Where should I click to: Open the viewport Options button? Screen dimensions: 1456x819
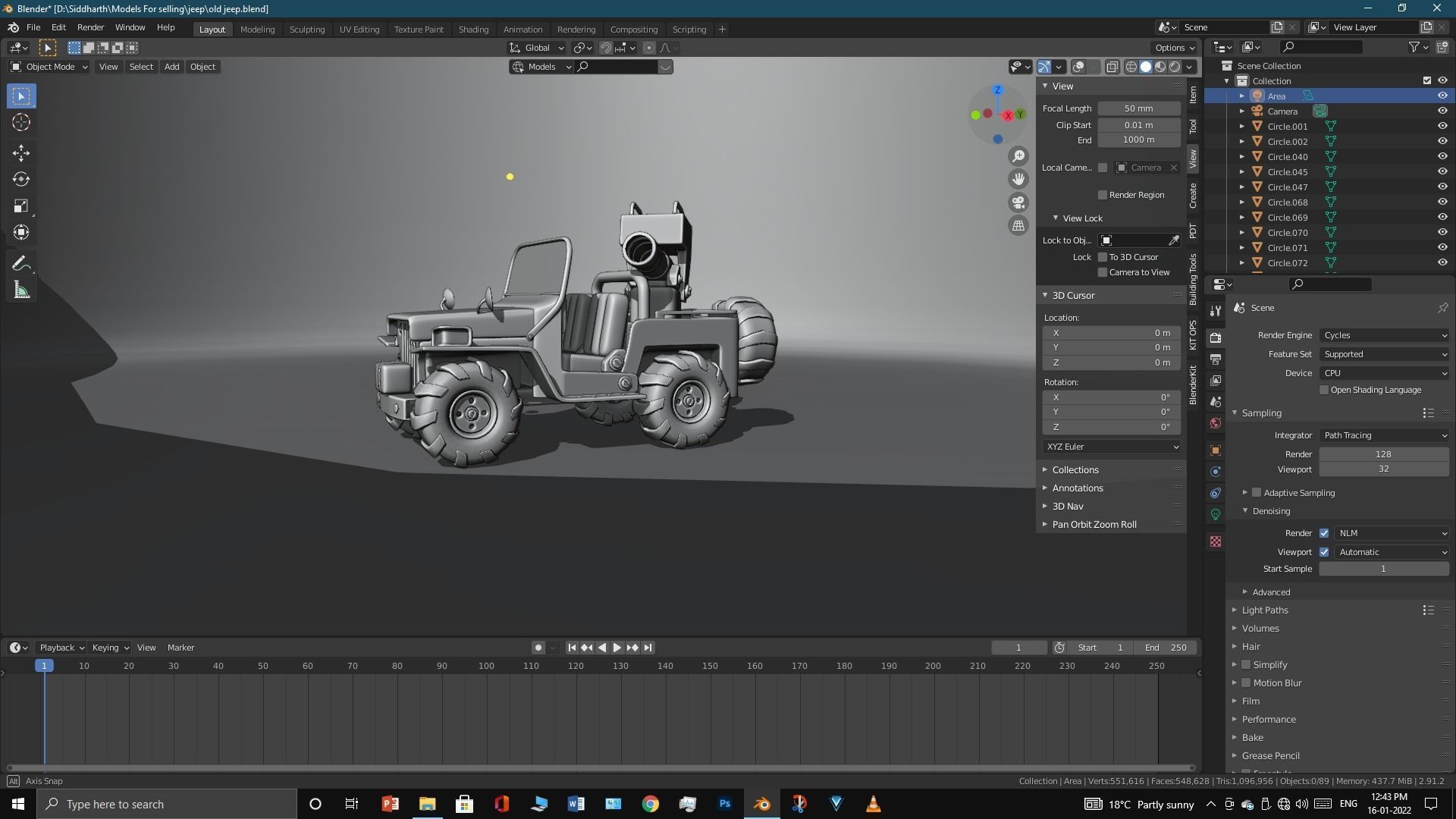[1175, 48]
